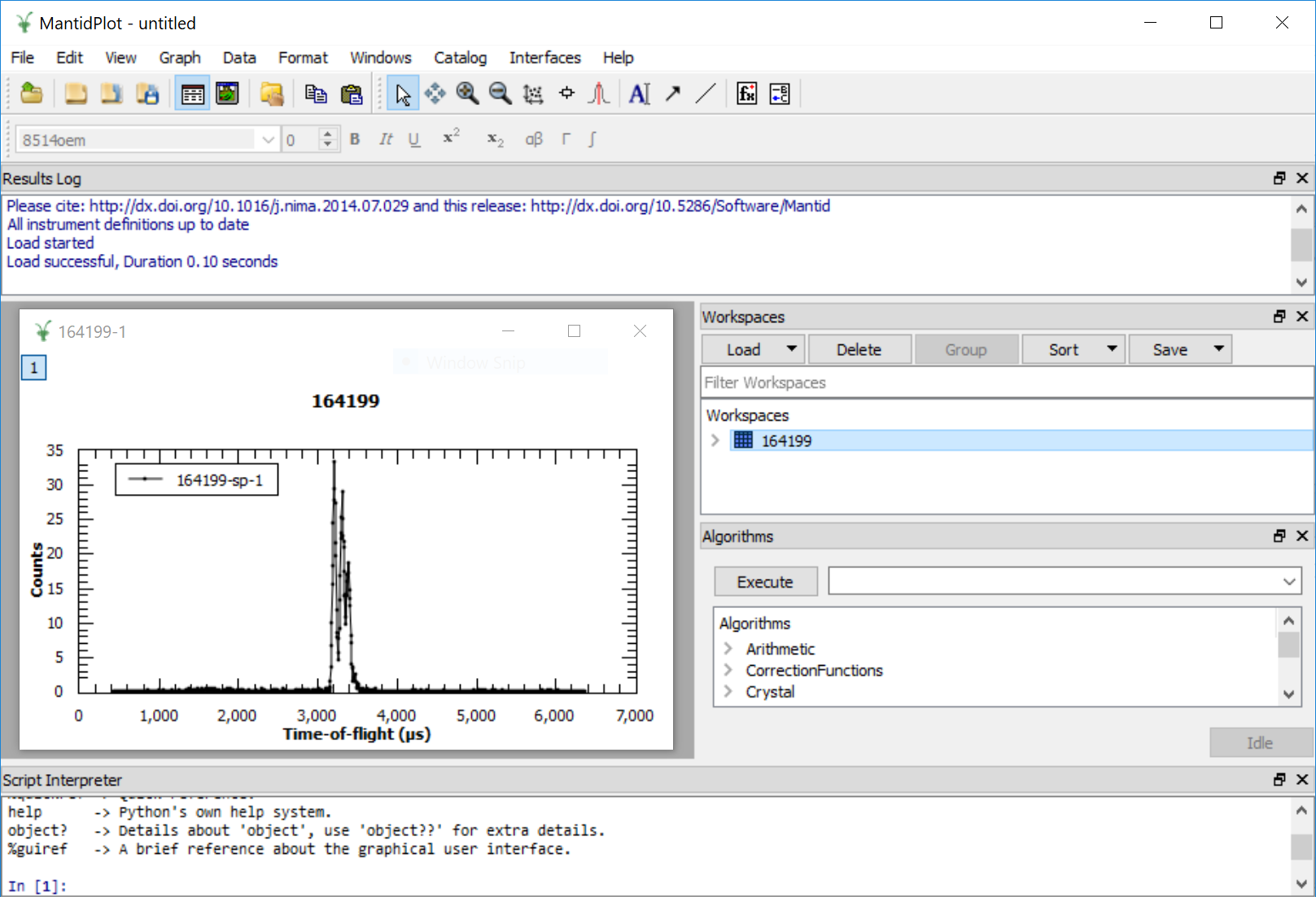Viewport: 1316px width, 897px height.
Task: Select the pan/move plot tool
Action: pyautogui.click(x=435, y=94)
